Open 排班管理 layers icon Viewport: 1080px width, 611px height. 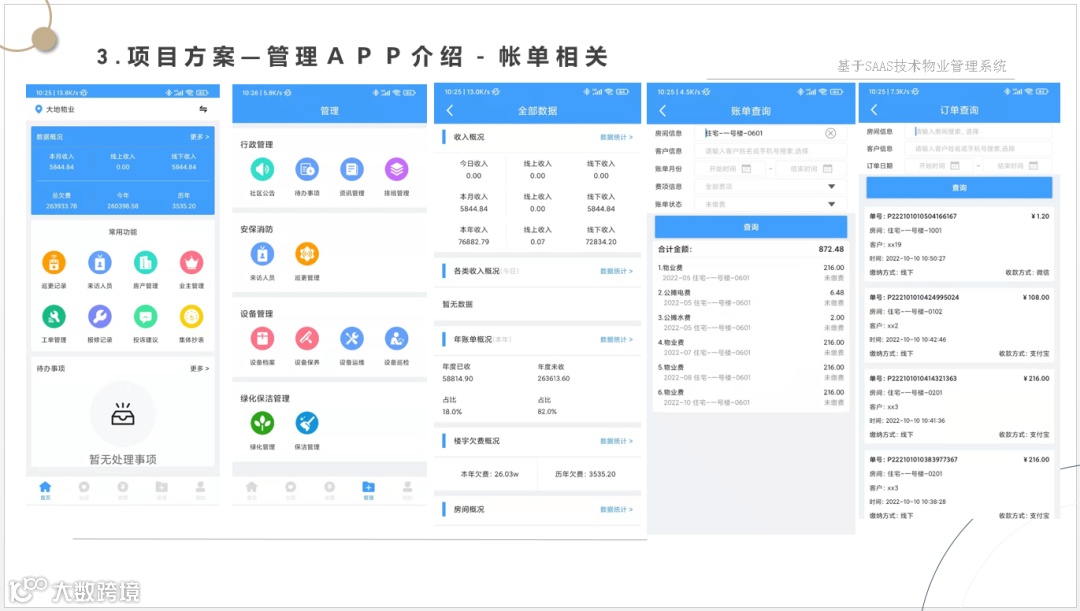[396, 169]
